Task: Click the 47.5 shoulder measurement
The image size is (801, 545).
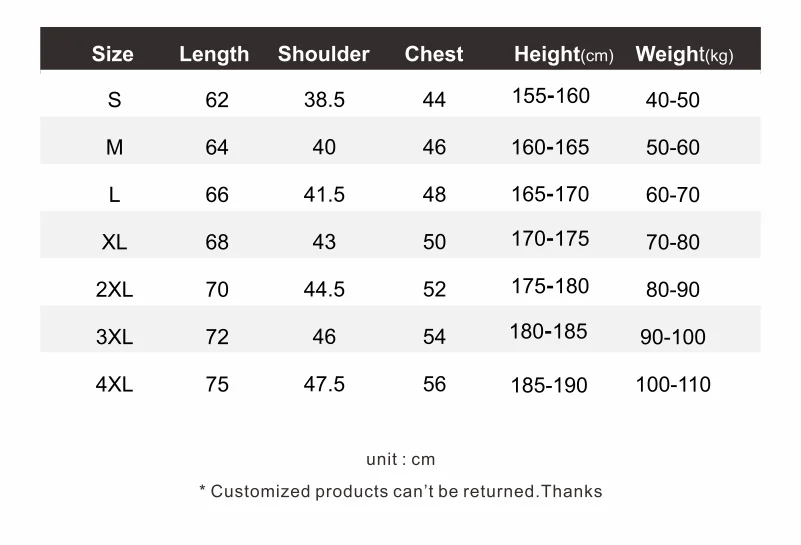Action: tap(324, 384)
